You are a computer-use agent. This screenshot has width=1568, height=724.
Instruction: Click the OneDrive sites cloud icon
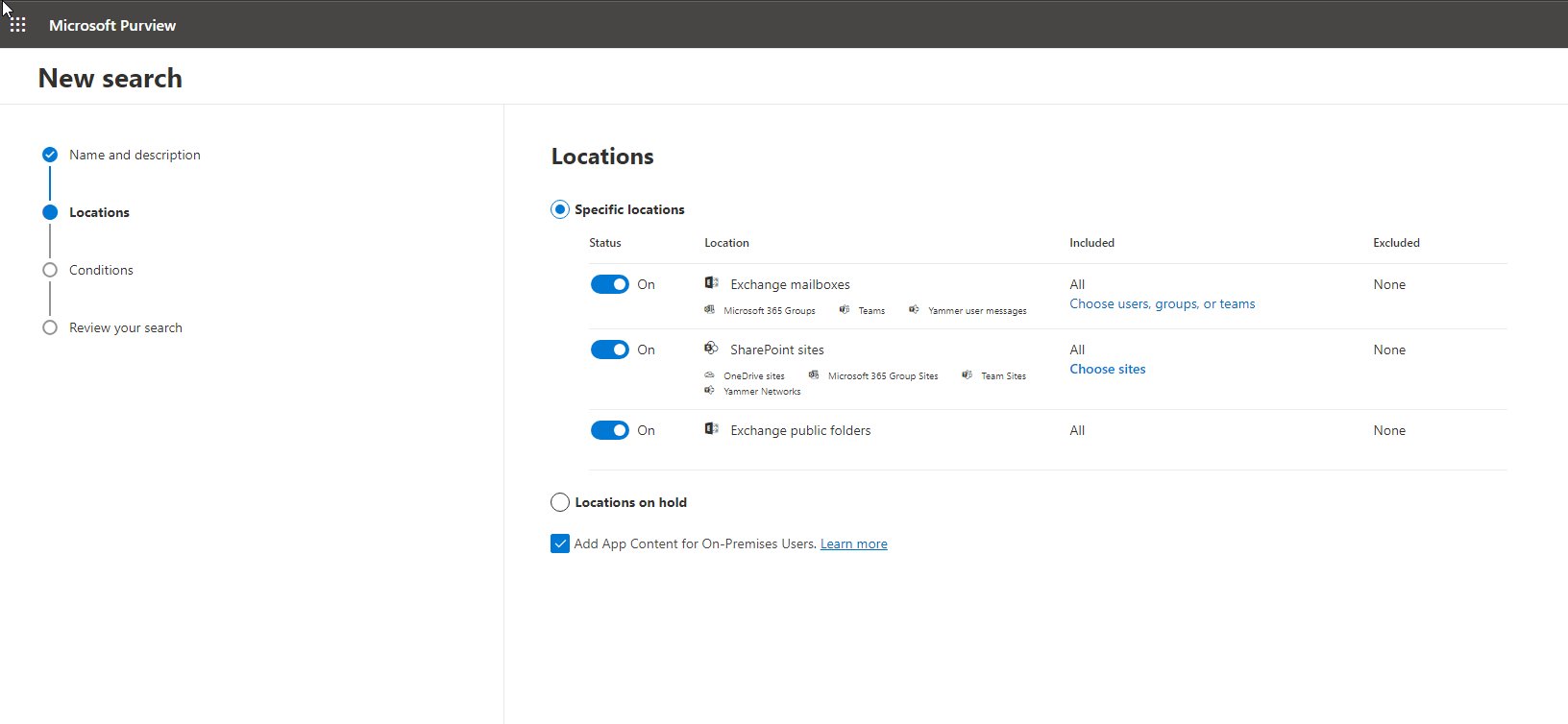pyautogui.click(x=709, y=375)
